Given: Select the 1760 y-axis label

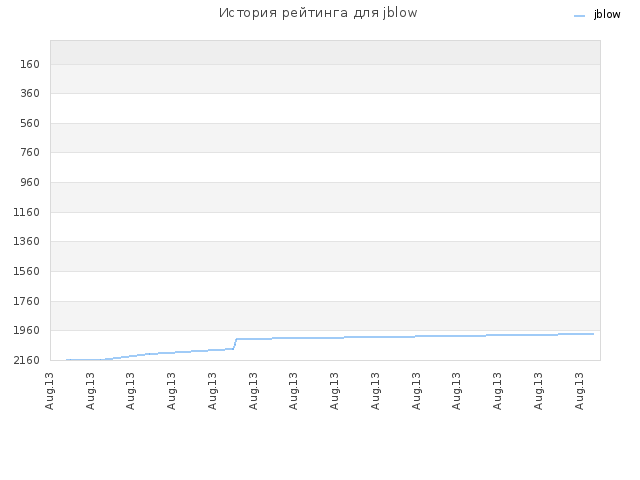Looking at the screenshot, I should coord(27,301).
